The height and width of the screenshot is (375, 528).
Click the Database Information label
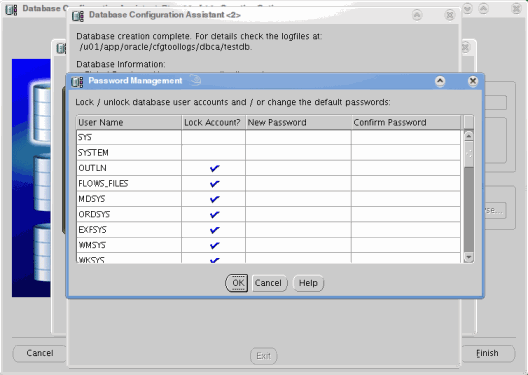[x=121, y=64]
